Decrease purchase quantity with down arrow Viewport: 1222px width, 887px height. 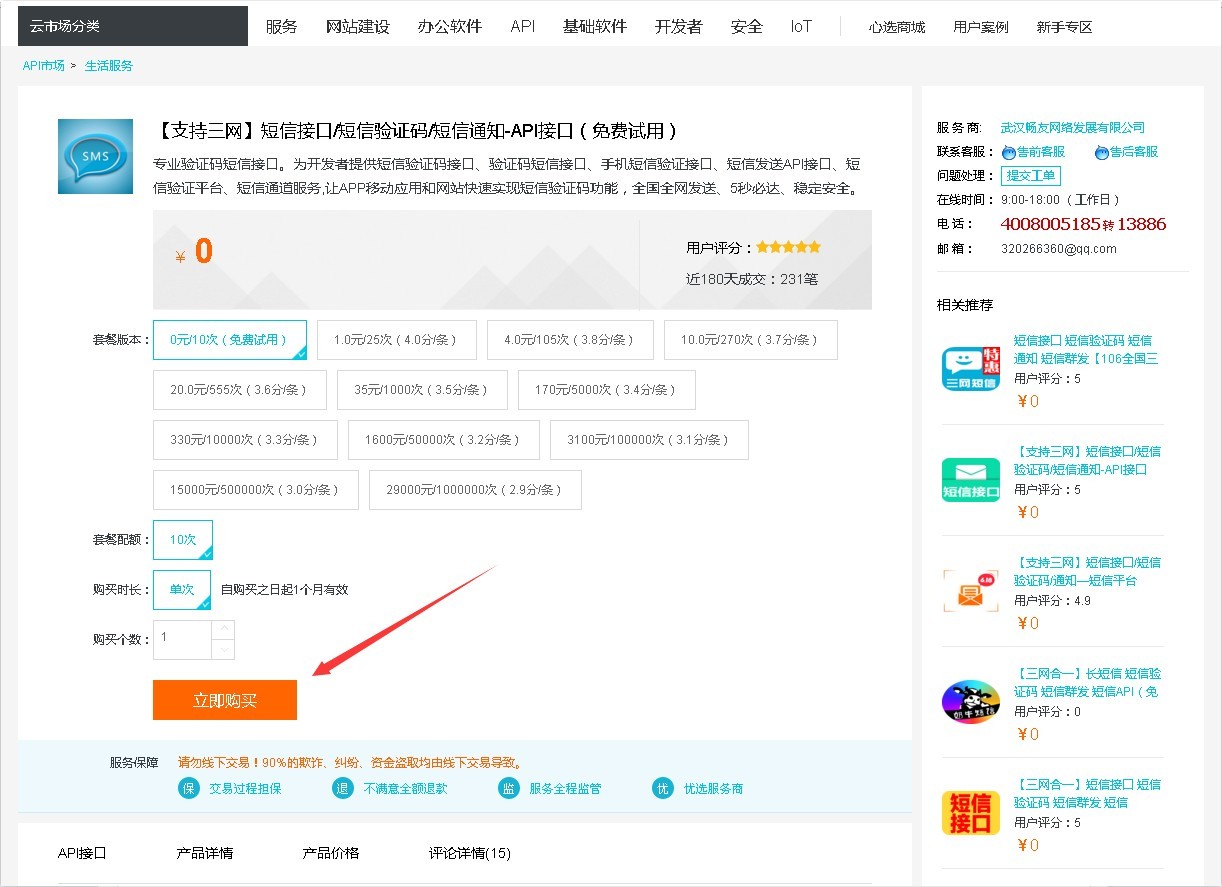tap(224, 650)
